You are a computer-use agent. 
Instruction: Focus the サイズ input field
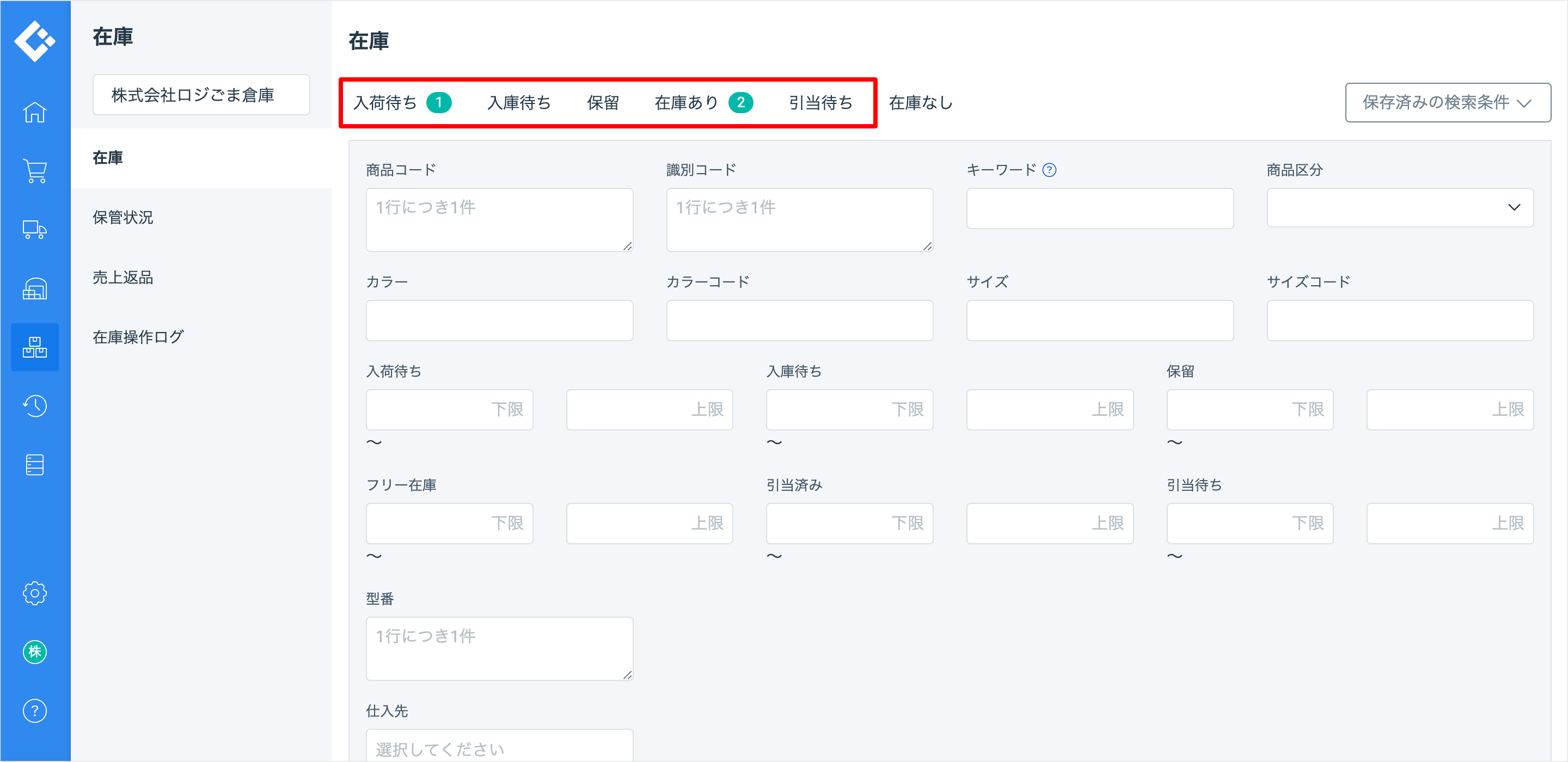[x=1099, y=320]
